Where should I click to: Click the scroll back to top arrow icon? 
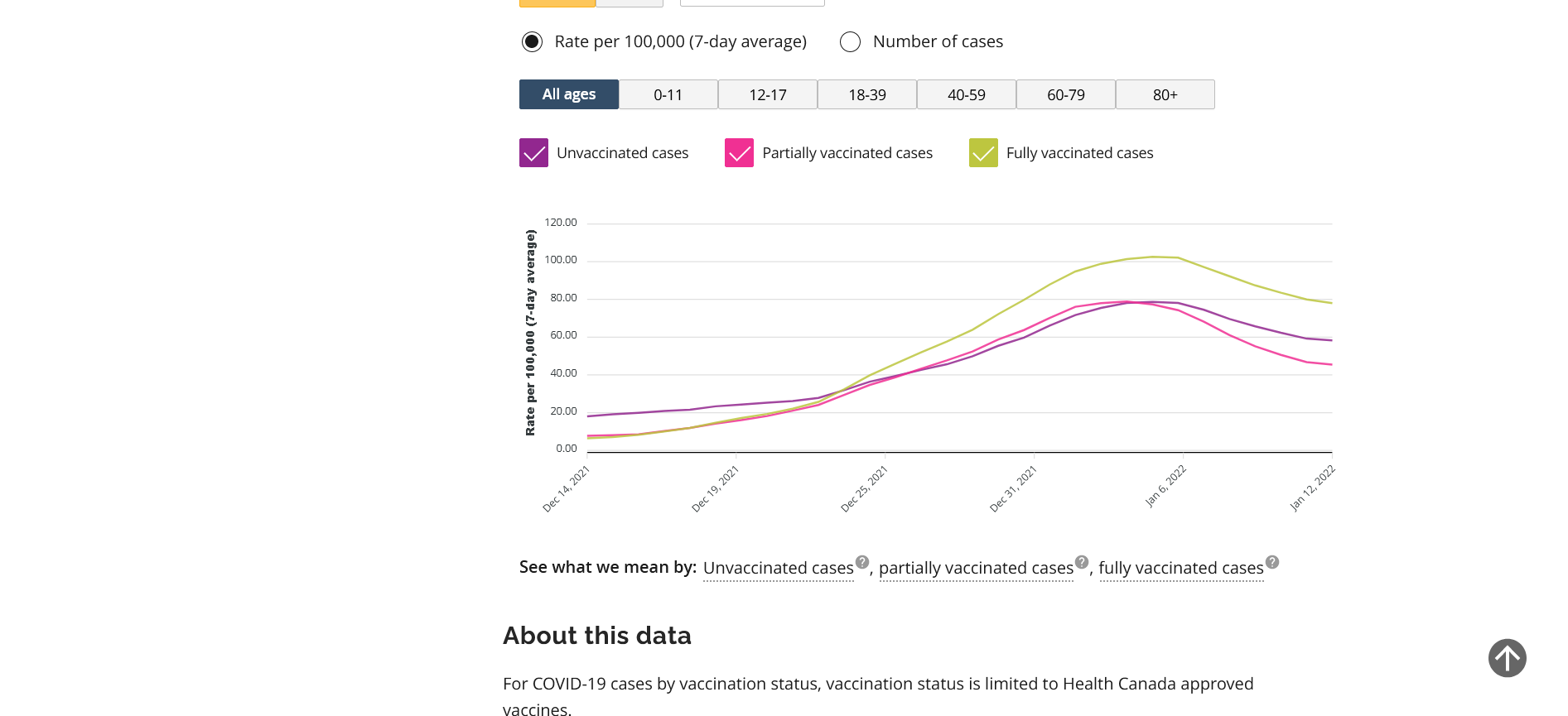1507,658
